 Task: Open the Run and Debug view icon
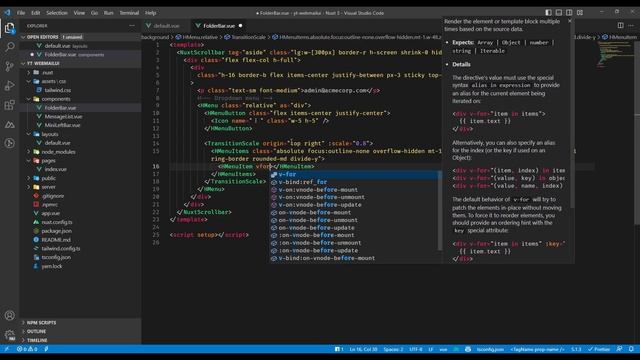[x=9, y=86]
